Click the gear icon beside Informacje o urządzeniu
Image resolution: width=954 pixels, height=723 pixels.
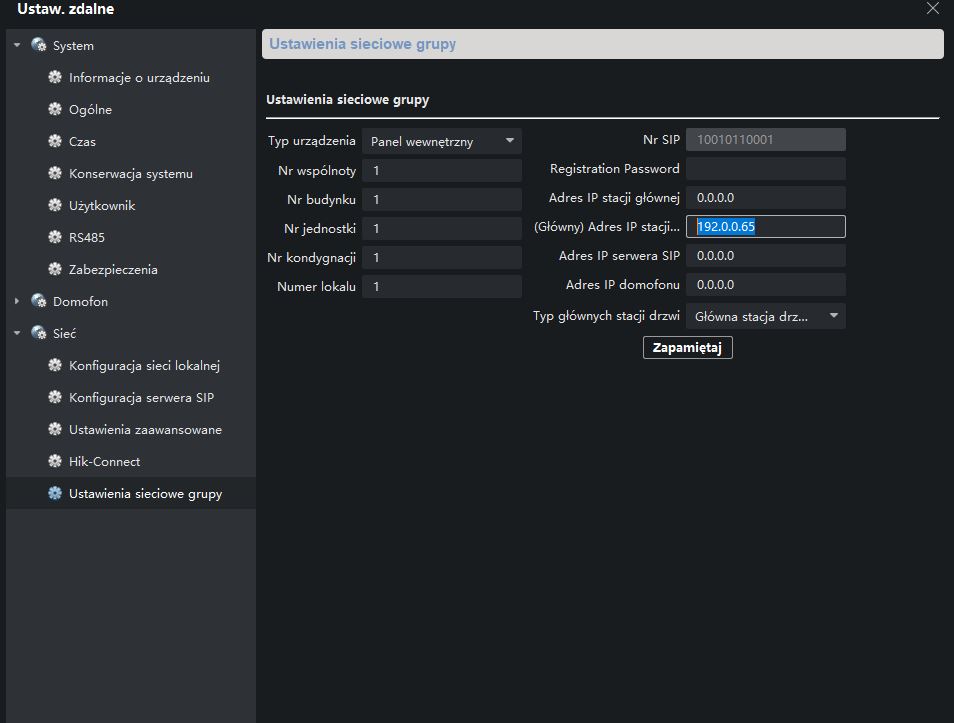[x=55, y=78]
